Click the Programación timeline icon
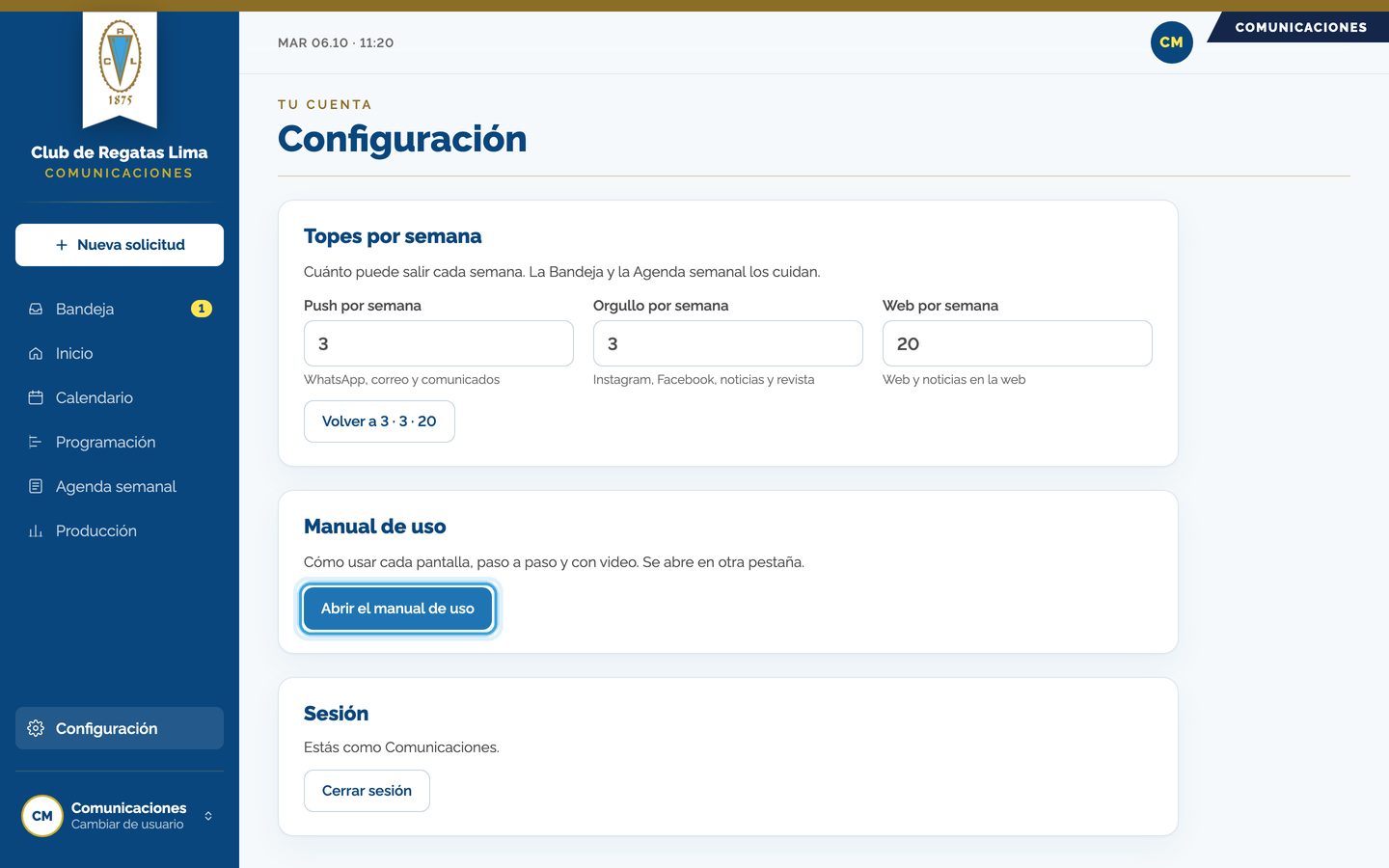The width and height of the screenshot is (1389, 868). [36, 442]
